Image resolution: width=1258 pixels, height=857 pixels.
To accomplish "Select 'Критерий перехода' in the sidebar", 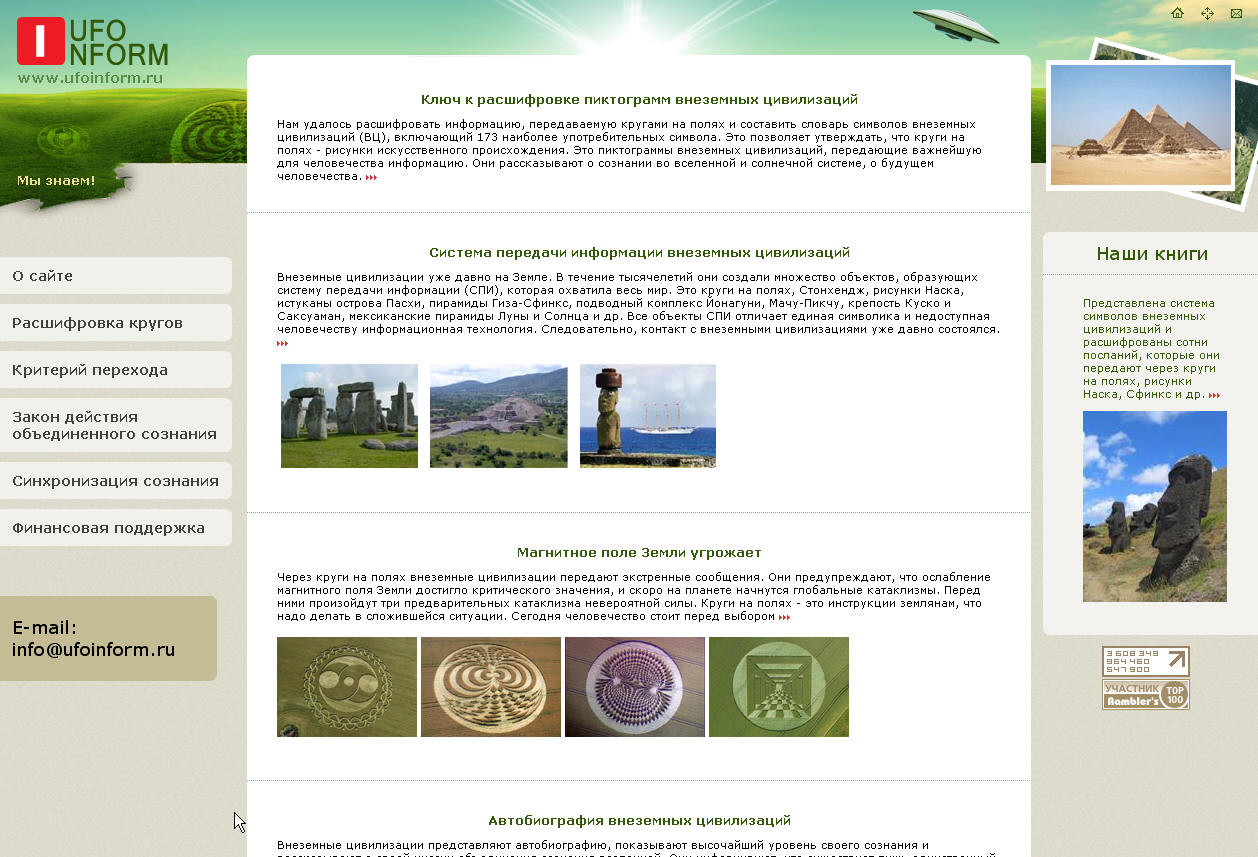I will [x=115, y=370].
